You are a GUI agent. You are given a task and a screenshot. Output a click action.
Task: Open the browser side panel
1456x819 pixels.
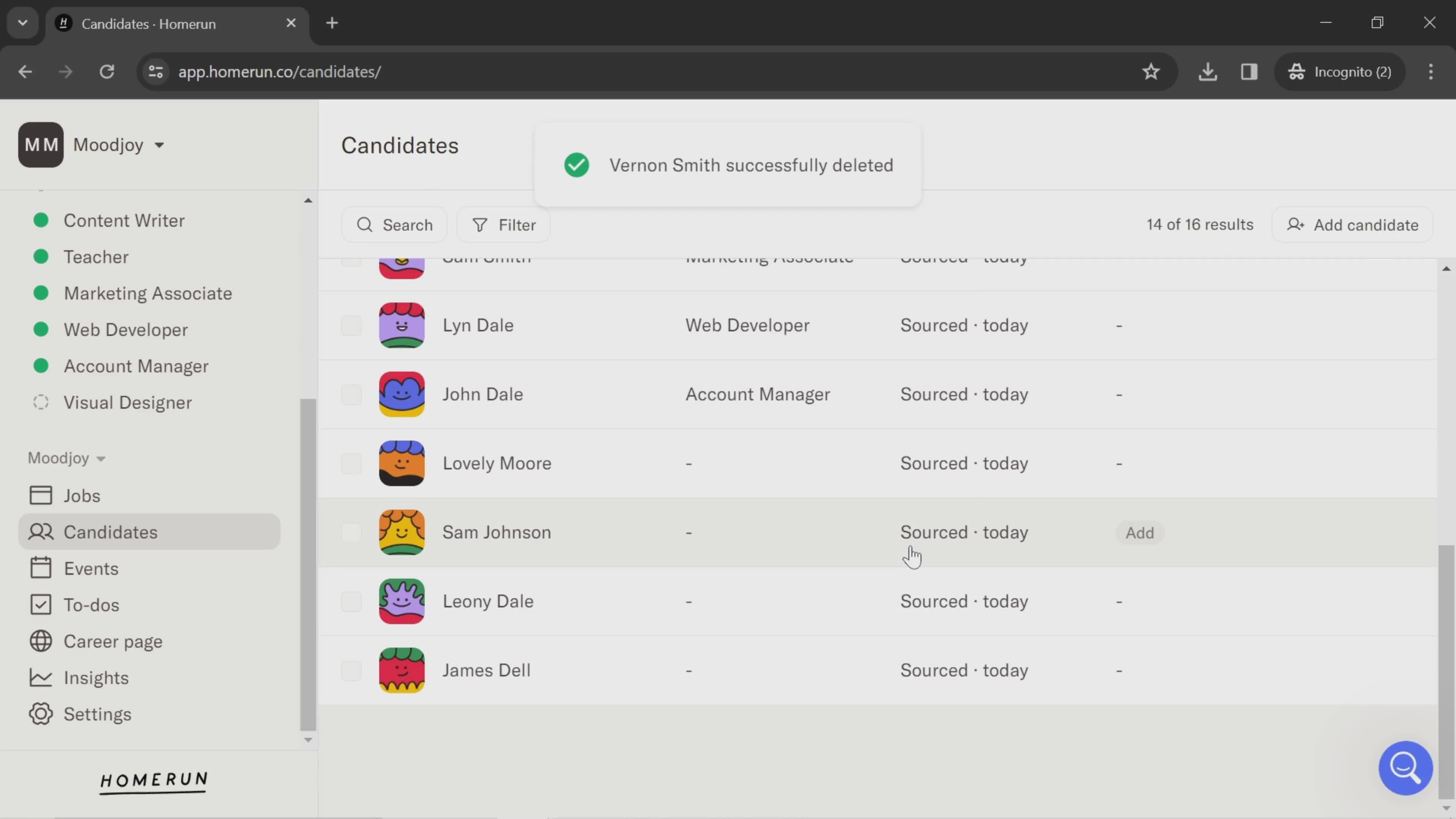click(1249, 72)
